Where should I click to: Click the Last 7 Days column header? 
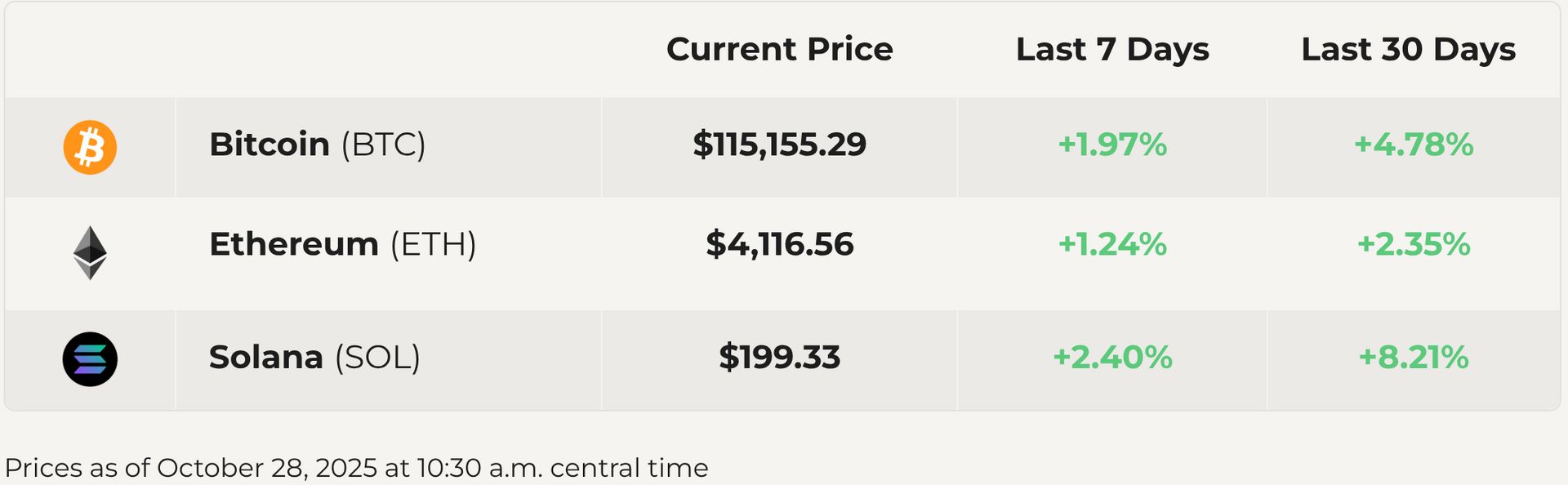pyautogui.click(x=1112, y=49)
